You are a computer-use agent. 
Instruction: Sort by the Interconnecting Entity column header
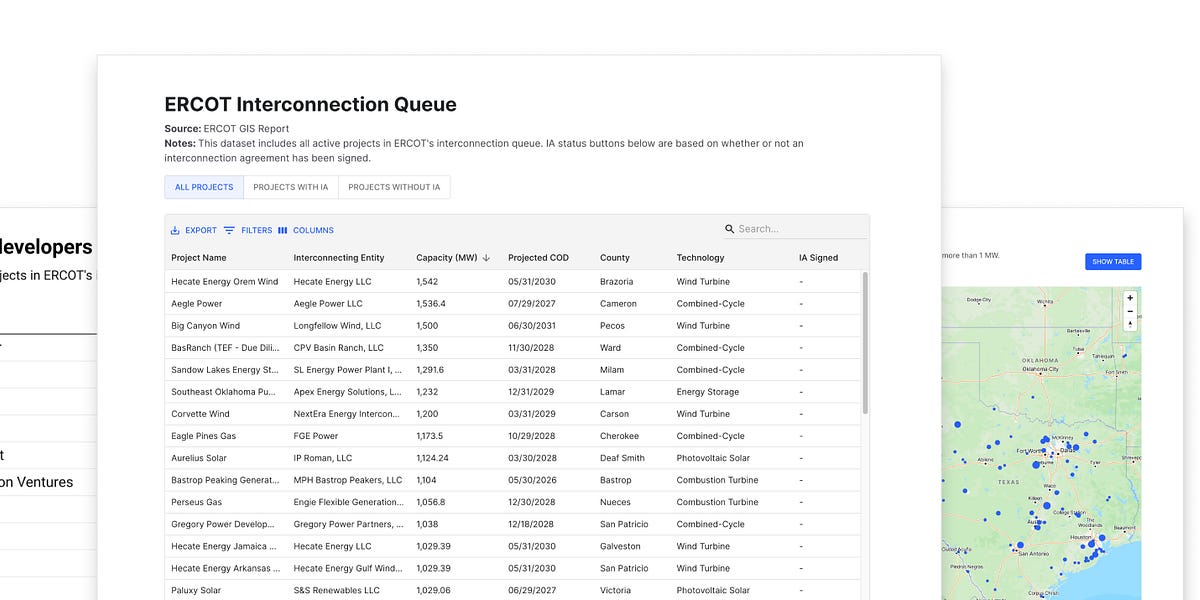point(339,258)
